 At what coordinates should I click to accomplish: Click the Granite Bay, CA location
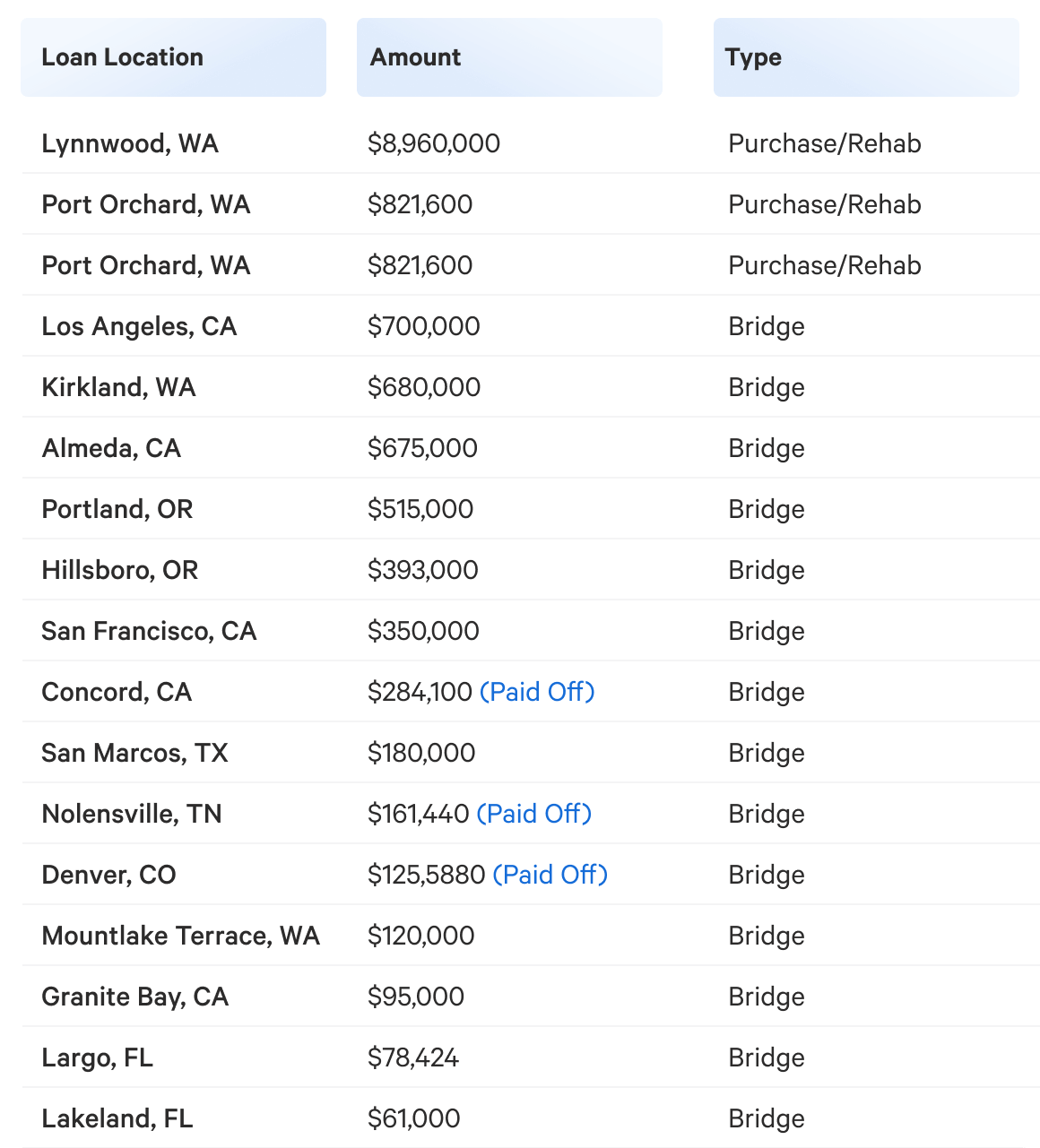135,997
